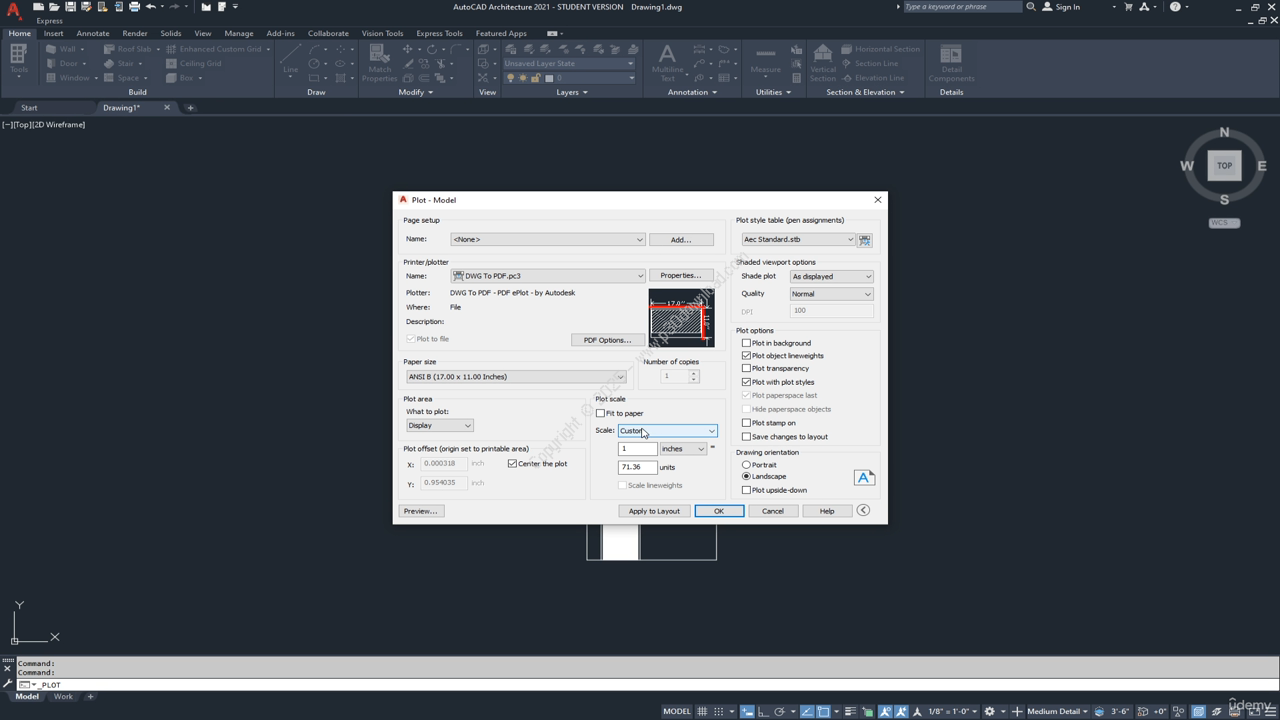The image size is (1280, 720).
Task: Toggle the grid display icon in status bar
Action: (x=702, y=711)
